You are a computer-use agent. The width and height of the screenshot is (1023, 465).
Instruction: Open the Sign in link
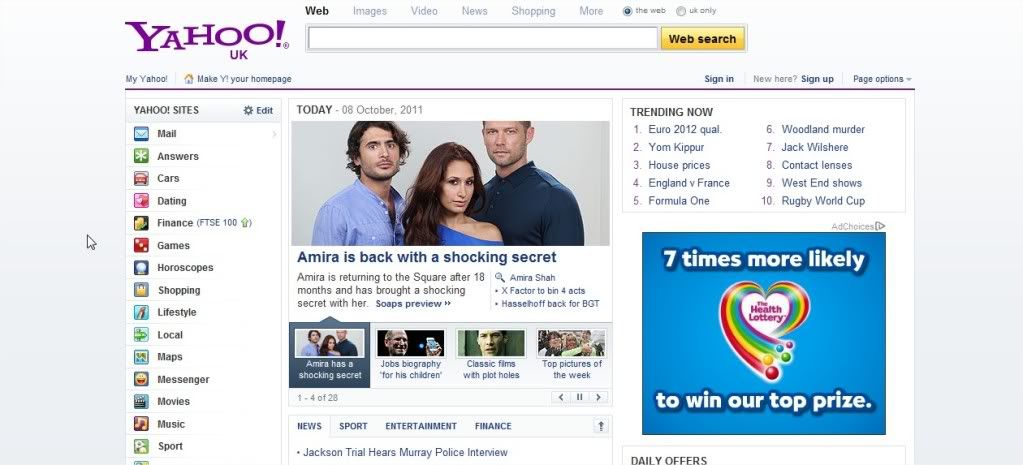coord(719,79)
